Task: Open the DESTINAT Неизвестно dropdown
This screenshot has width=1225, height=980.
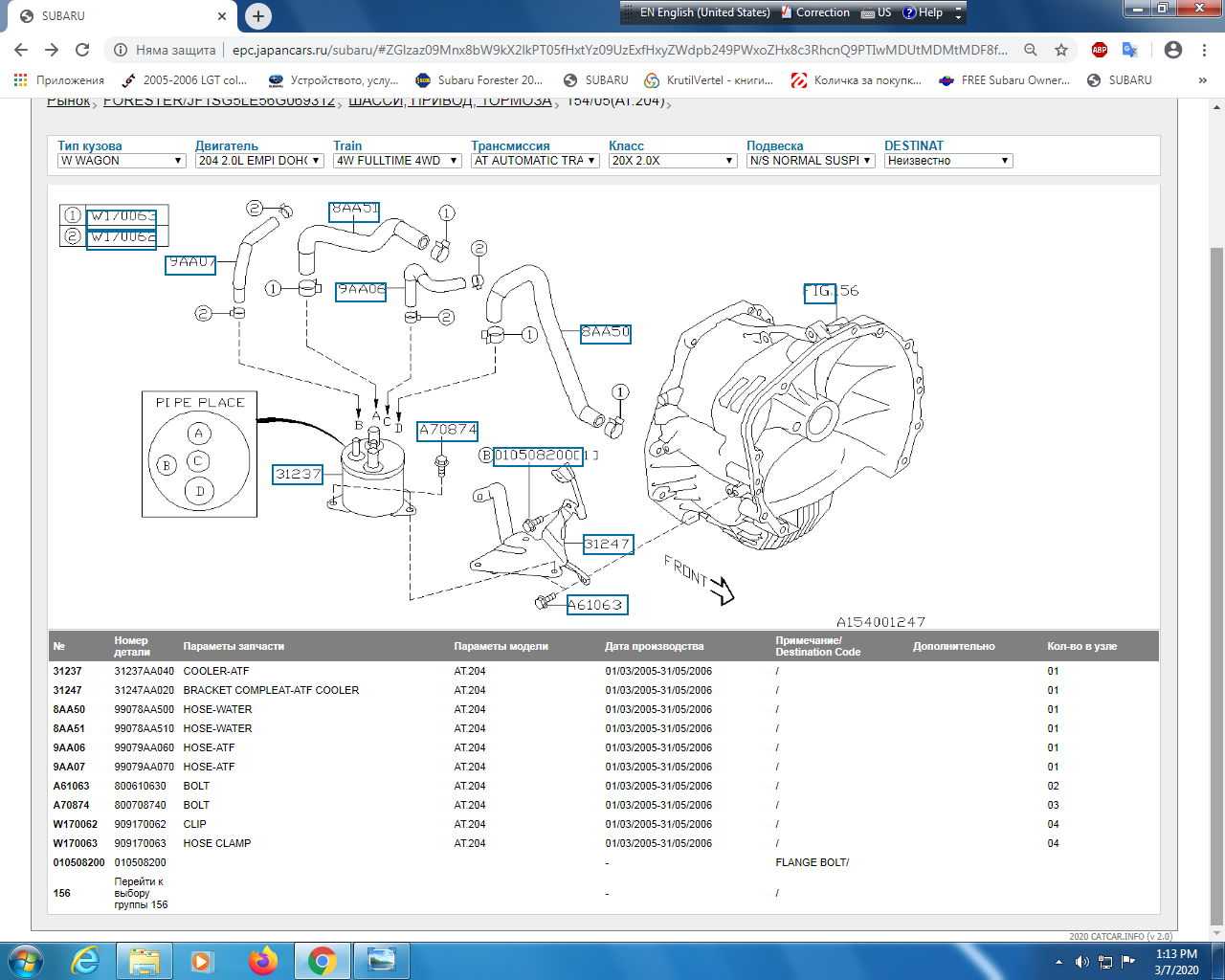Action: pyautogui.click(x=948, y=161)
